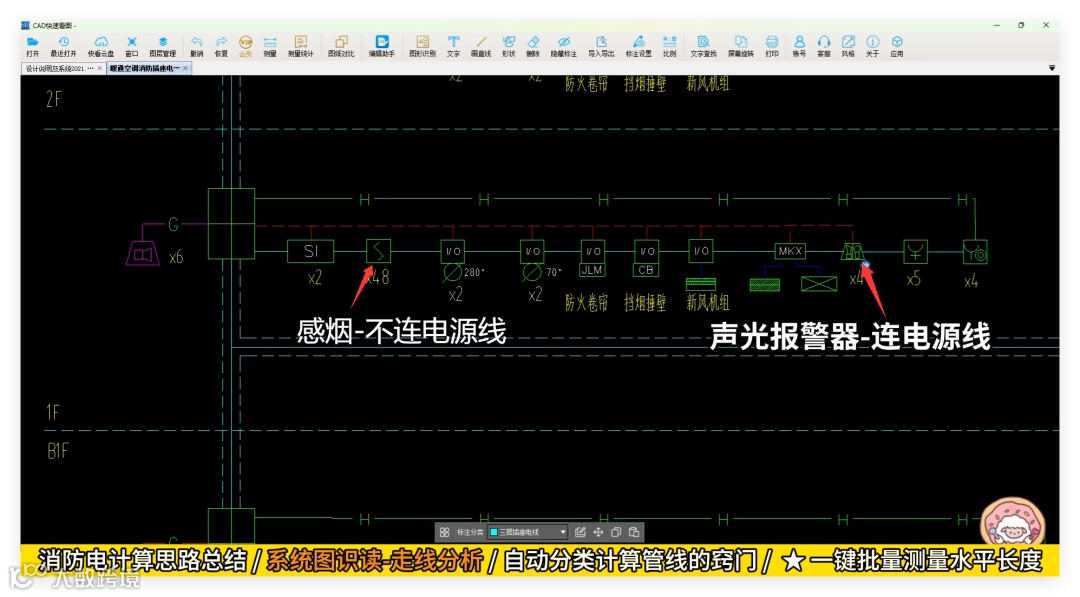Click the sheep mascot avatar
This screenshot has height=597, width=1080.
tap(1012, 523)
